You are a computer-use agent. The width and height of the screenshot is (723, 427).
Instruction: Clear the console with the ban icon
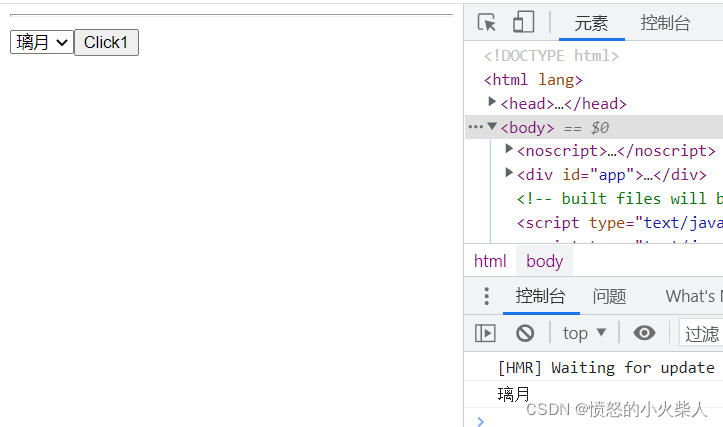click(x=525, y=333)
